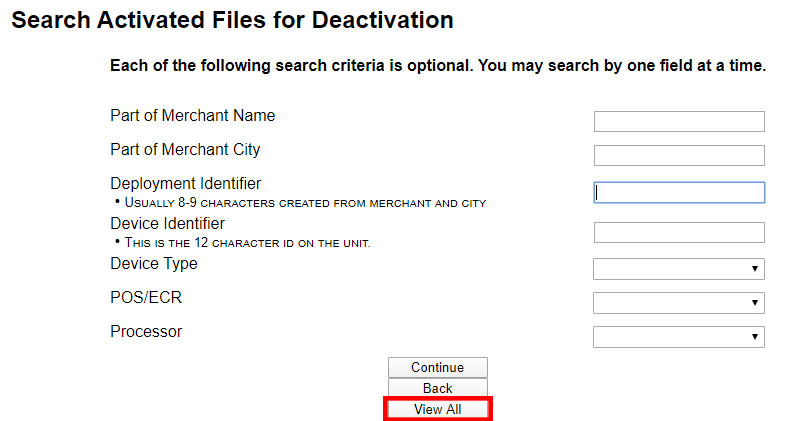804x421 pixels.
Task: Click into the Deployment Identifier text box
Action: (679, 192)
